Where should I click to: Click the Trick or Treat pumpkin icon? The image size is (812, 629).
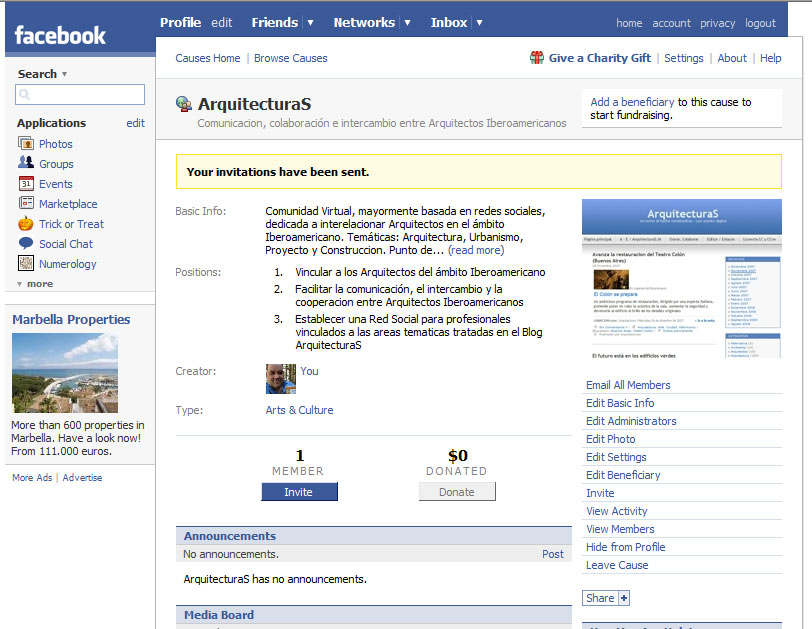tap(26, 224)
